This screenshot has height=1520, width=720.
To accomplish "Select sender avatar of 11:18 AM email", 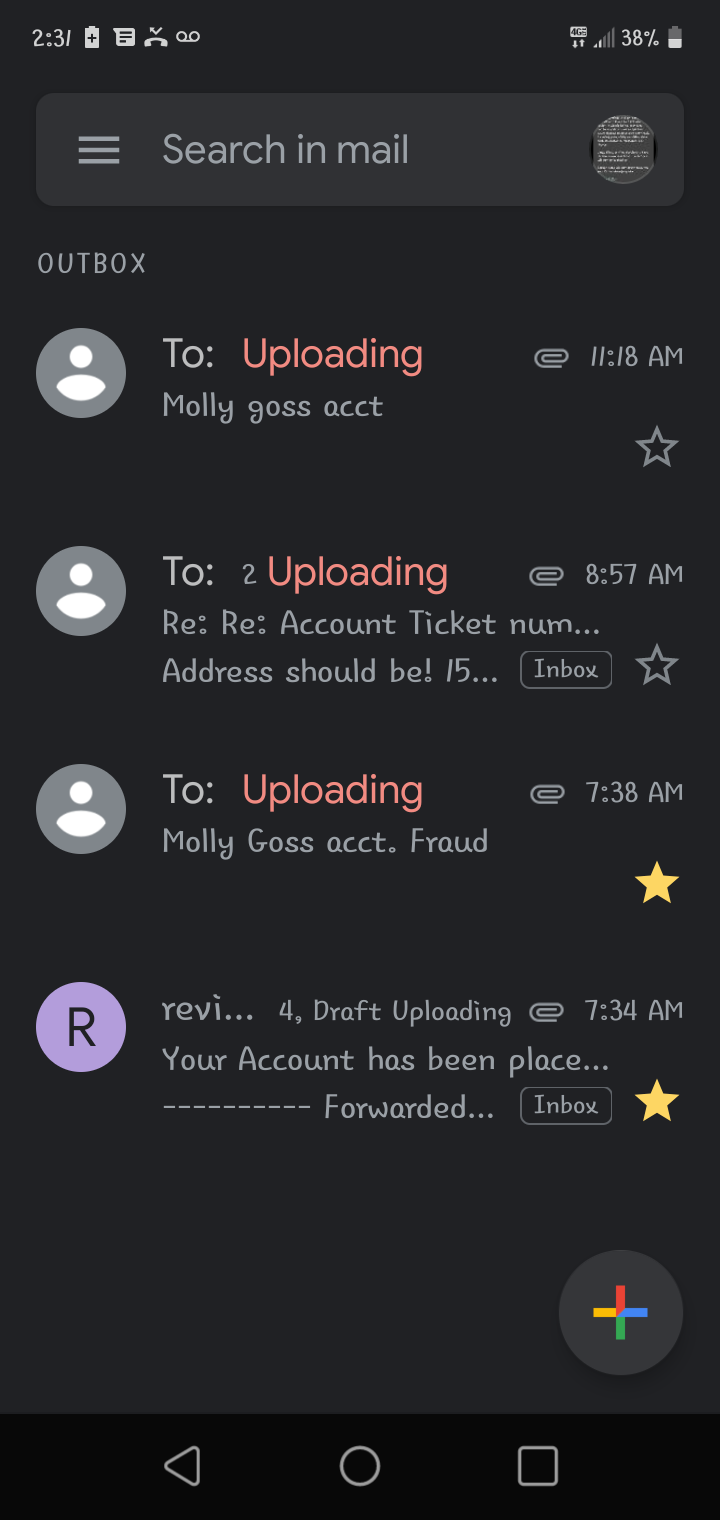I will coord(81,373).
